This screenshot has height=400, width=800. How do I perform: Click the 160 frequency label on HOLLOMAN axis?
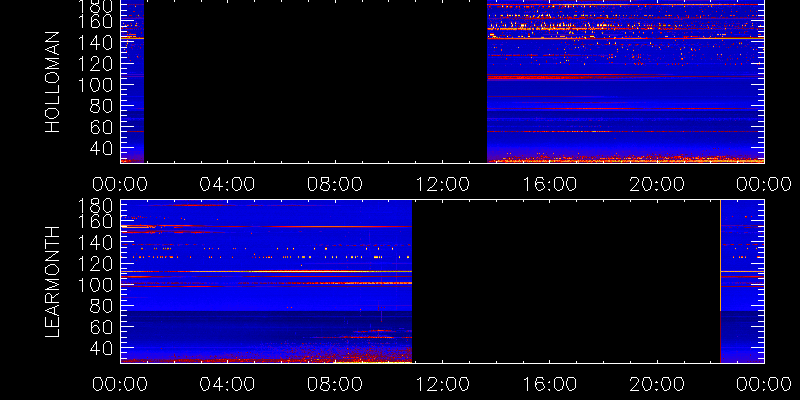pyautogui.click(x=96, y=22)
